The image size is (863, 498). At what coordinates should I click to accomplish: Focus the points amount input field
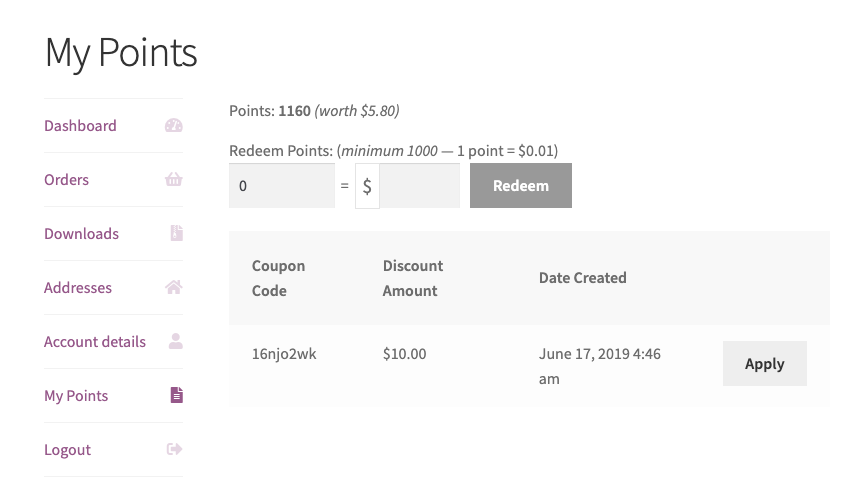282,185
